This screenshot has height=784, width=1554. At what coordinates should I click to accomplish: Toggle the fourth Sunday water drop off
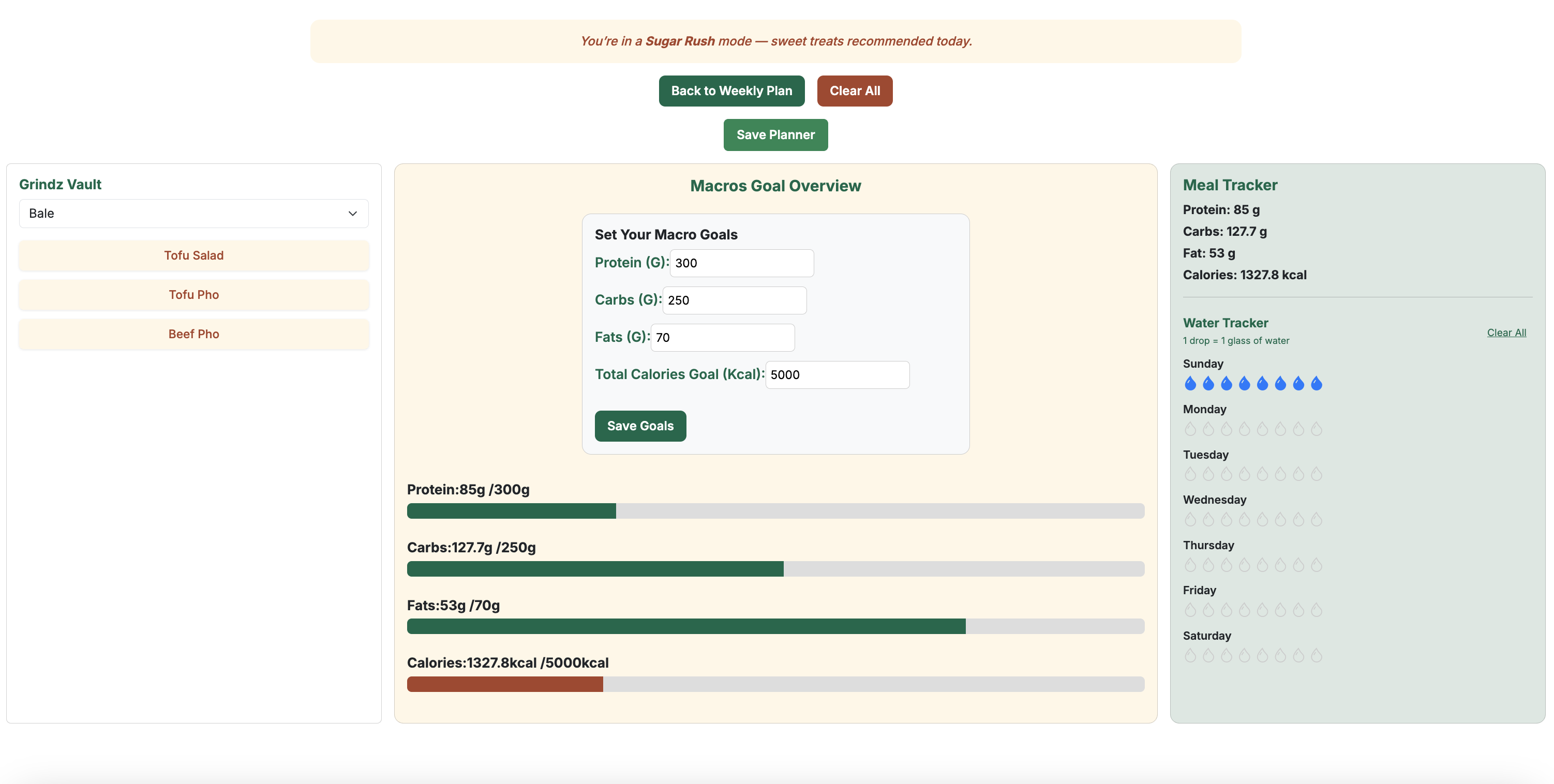pyautogui.click(x=1244, y=384)
